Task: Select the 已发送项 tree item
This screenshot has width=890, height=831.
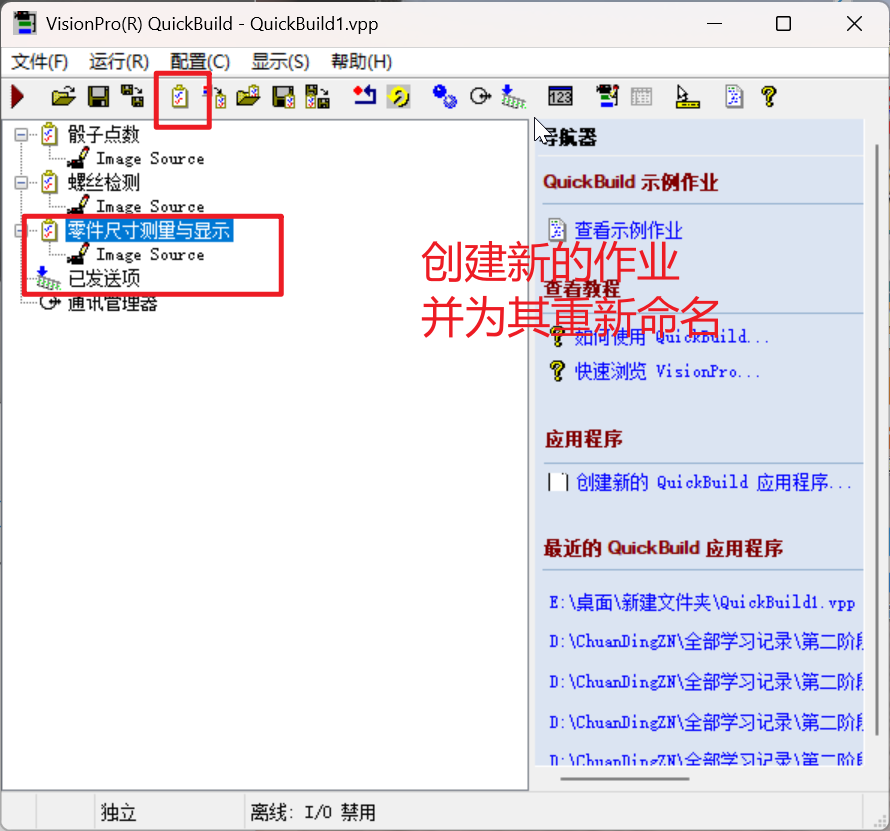Action: [x=104, y=278]
